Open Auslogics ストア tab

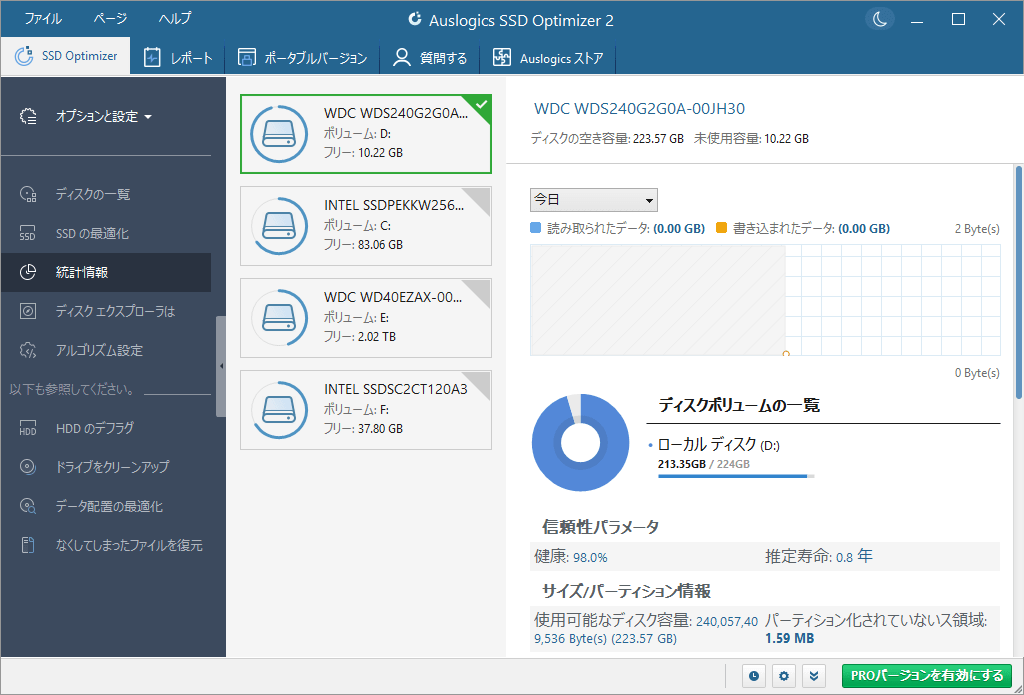point(548,58)
